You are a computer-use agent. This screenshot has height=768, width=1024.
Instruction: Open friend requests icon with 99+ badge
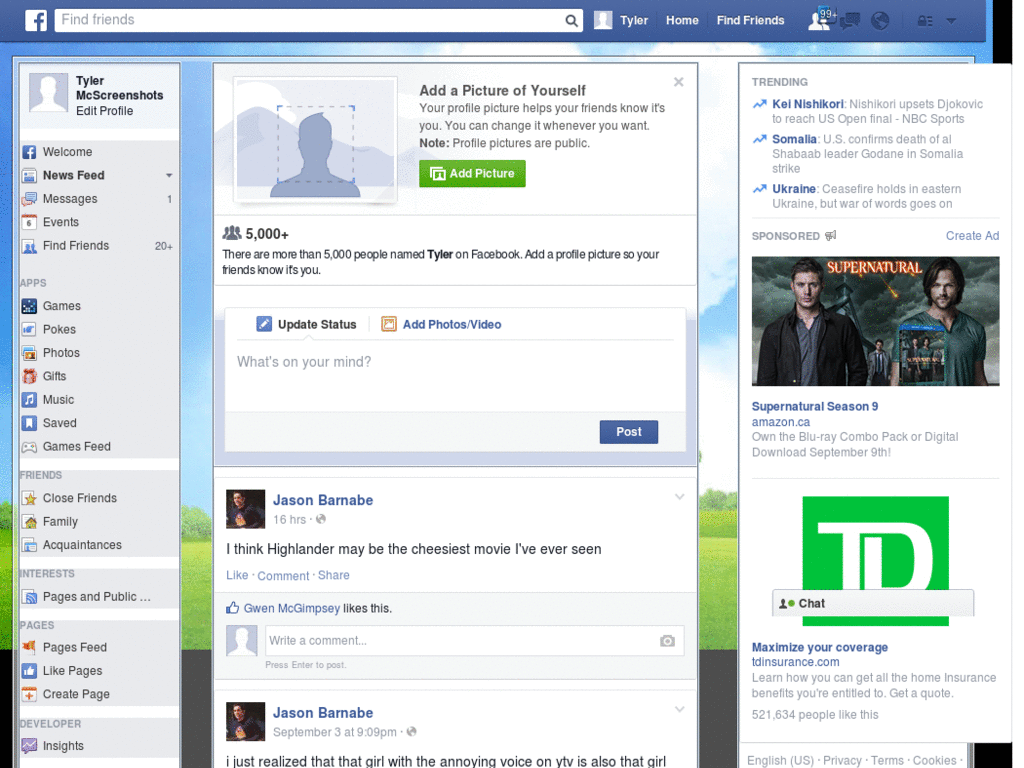tap(820, 20)
